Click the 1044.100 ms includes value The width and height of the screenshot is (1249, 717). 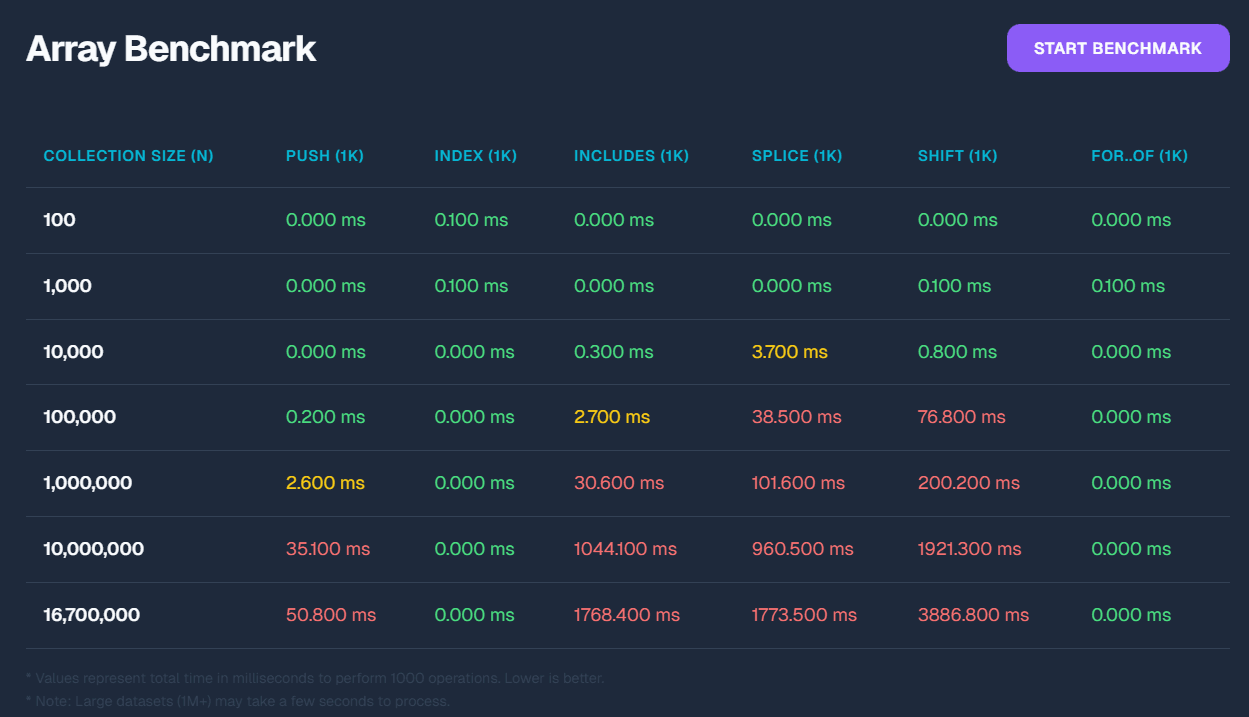(625, 549)
